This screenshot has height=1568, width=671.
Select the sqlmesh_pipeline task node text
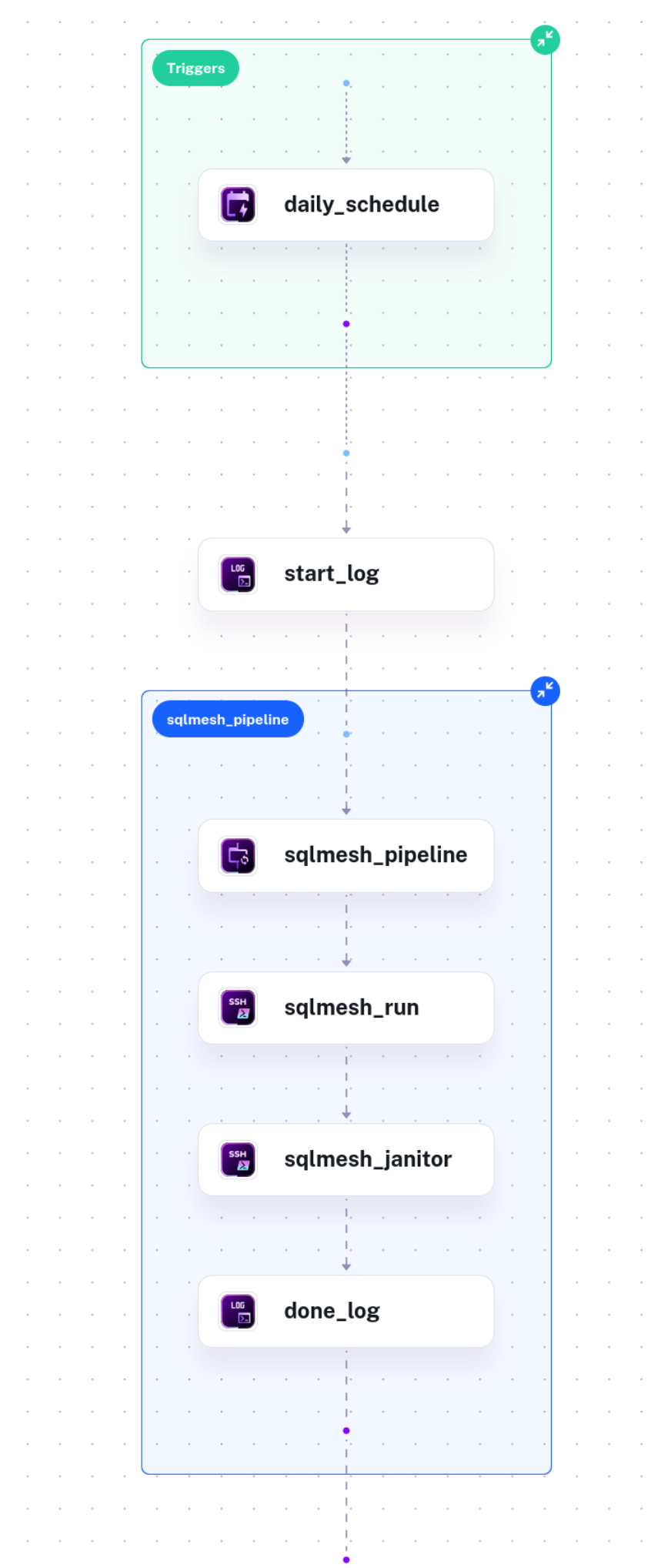tap(376, 854)
